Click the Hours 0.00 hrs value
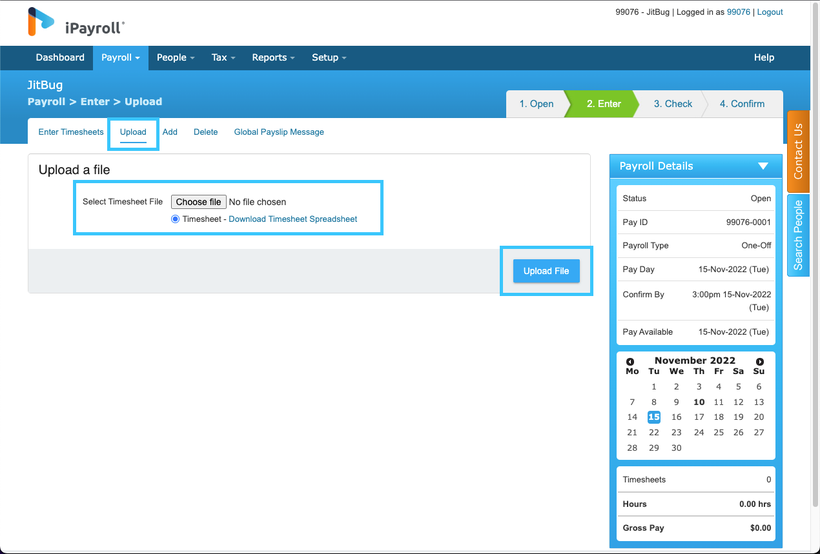820x554 pixels. [755, 504]
